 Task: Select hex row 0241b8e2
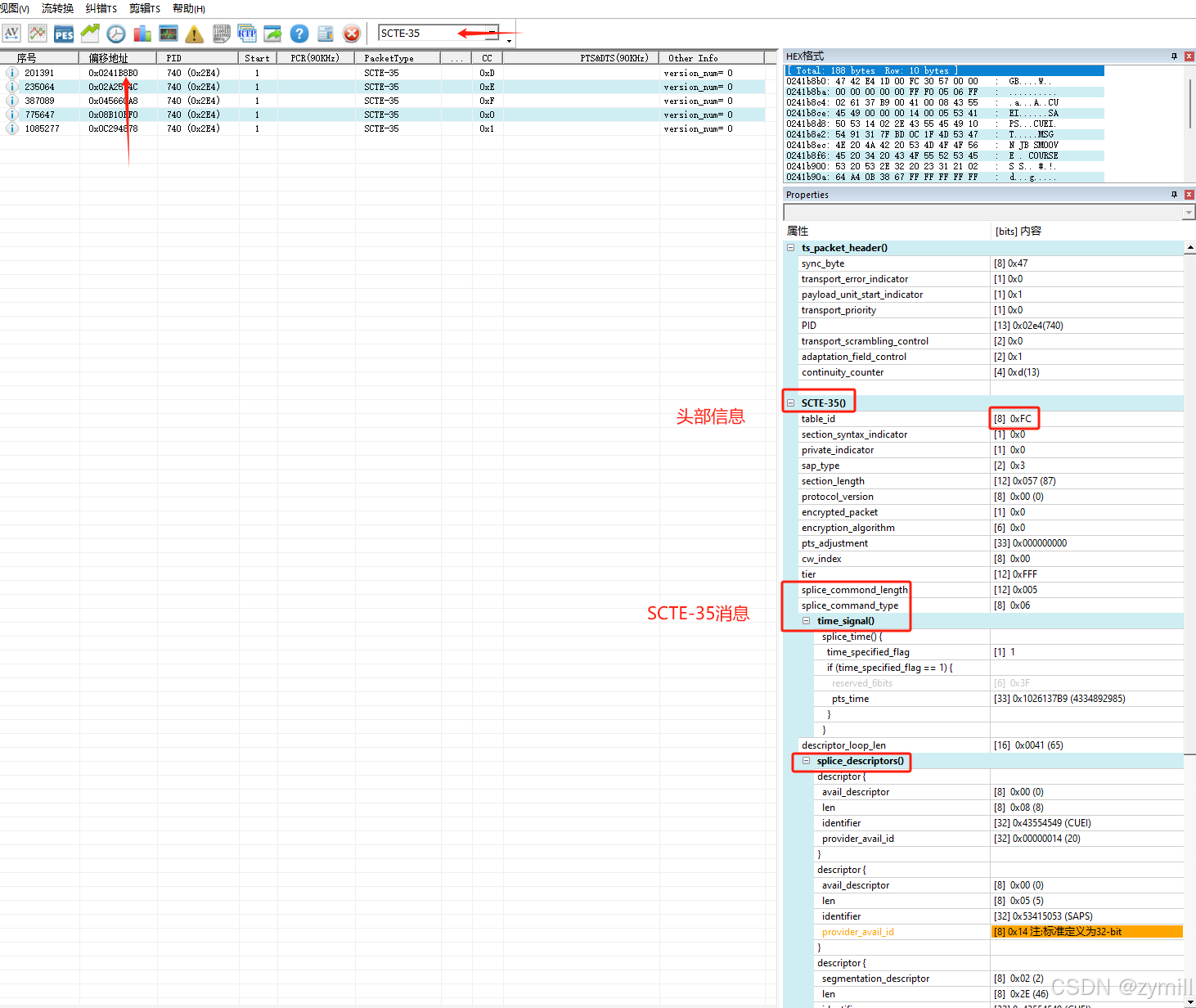[945, 134]
